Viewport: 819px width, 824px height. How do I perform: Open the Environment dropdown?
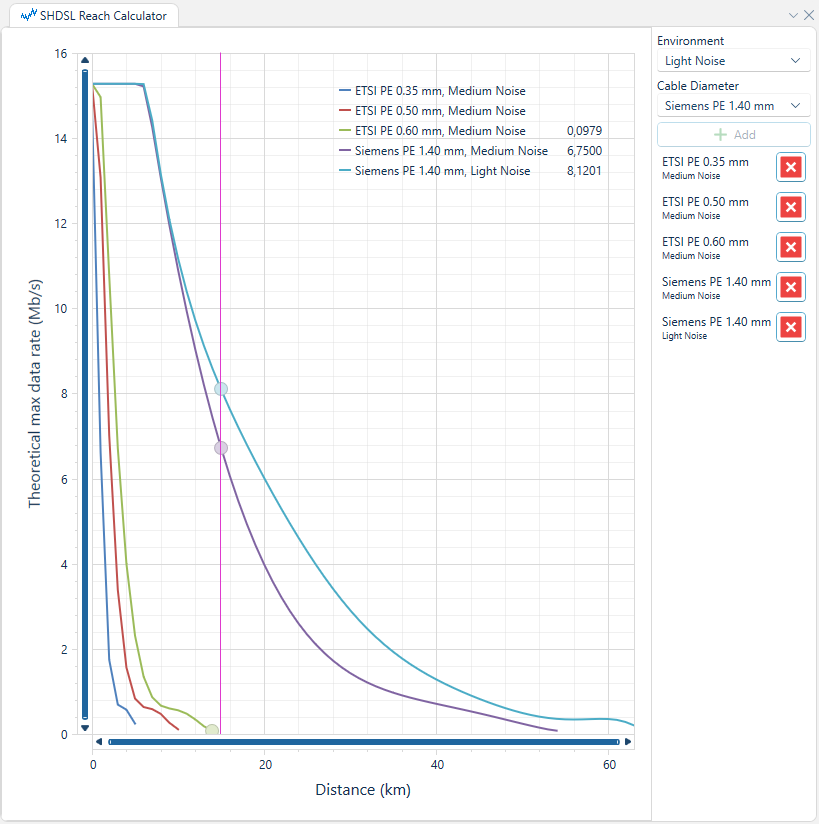(733, 61)
